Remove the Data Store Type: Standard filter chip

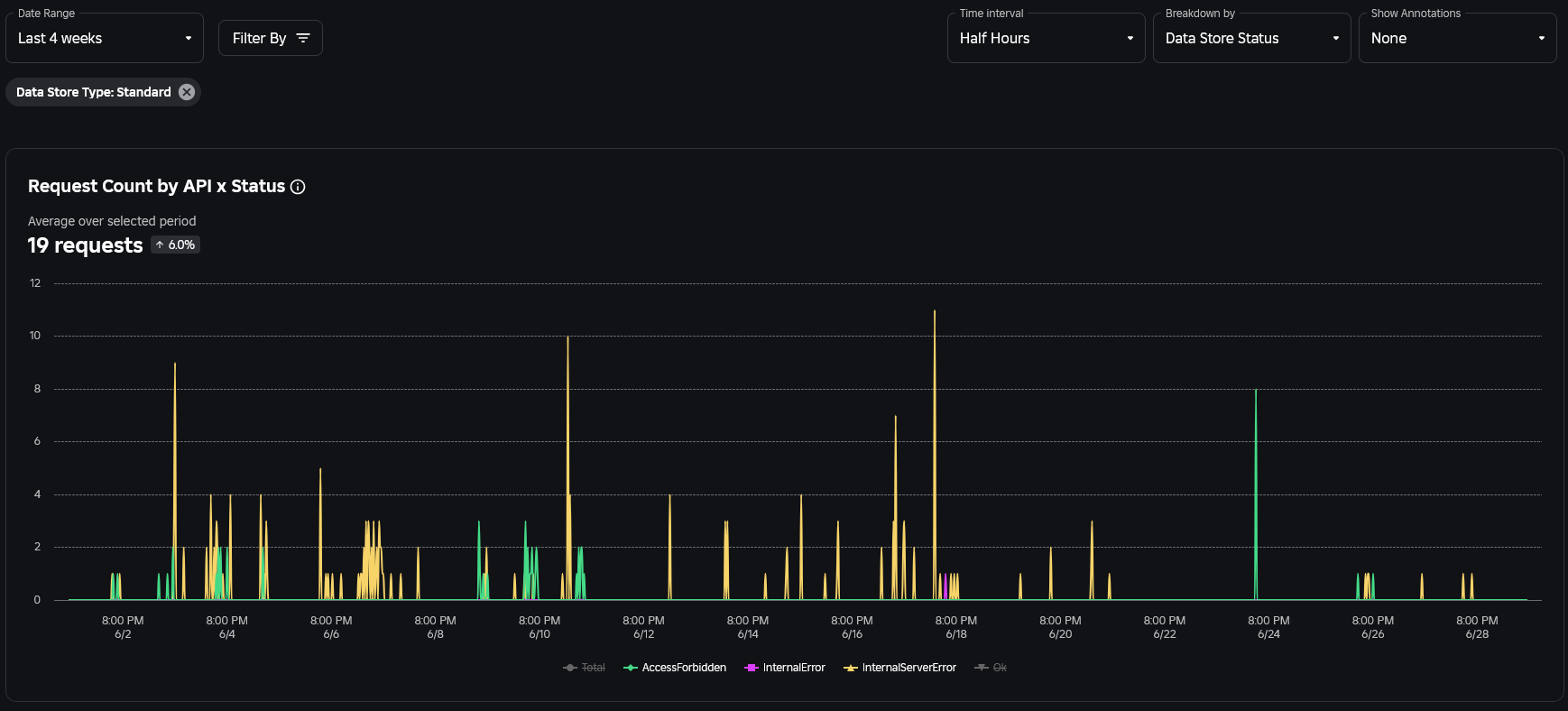point(187,92)
